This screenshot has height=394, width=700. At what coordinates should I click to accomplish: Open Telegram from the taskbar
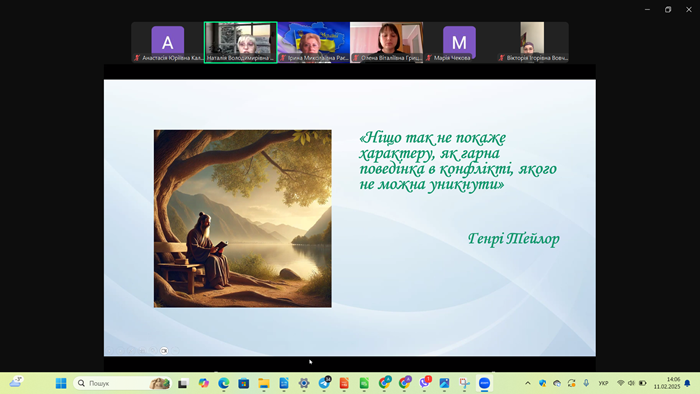pyautogui.click(x=325, y=383)
